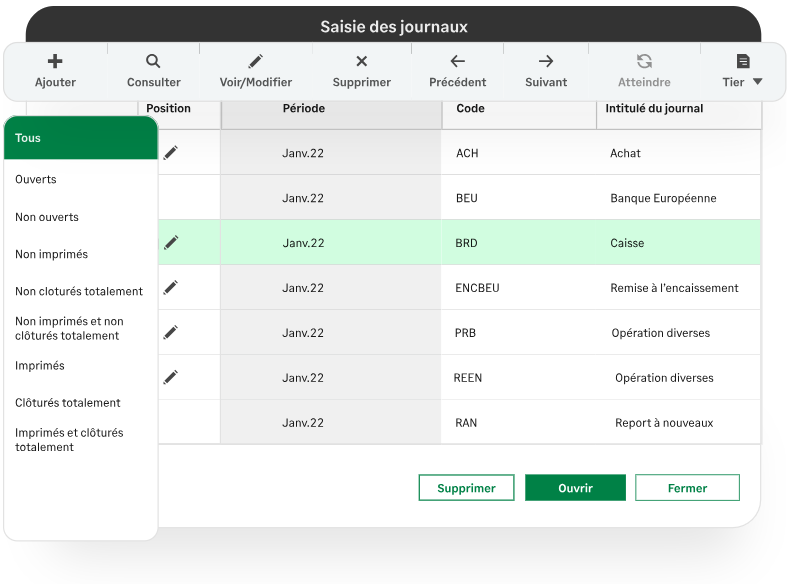This screenshot has width=806, height=584.
Task: Click the Ajouter plus icon
Action: tap(55, 60)
